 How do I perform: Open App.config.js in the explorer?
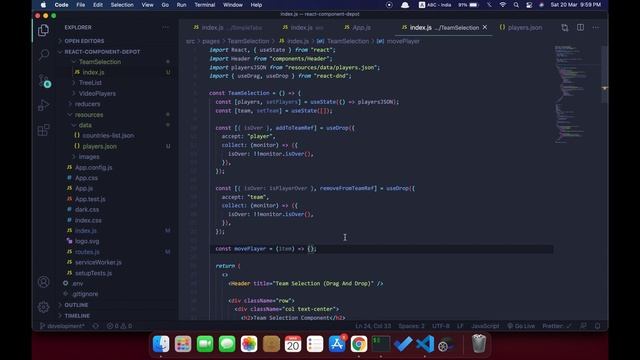coord(93,167)
